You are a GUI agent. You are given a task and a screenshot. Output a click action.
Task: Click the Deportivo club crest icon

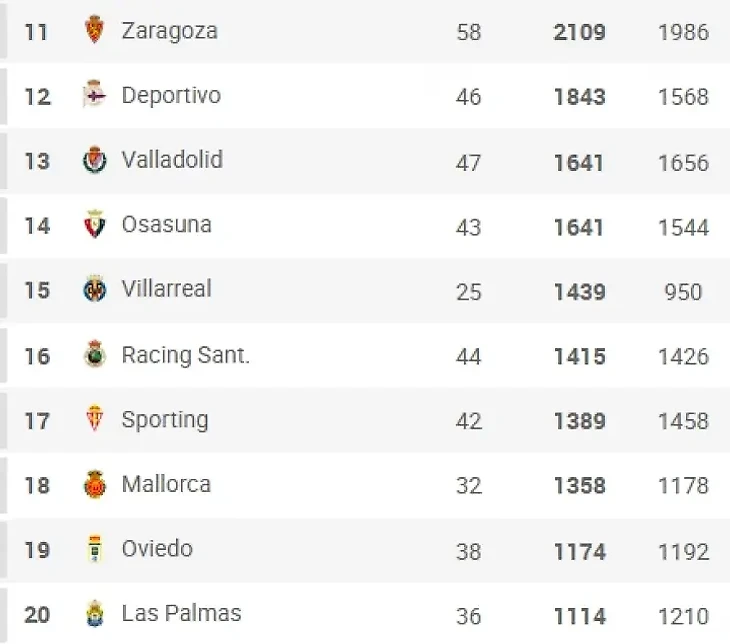point(95,94)
